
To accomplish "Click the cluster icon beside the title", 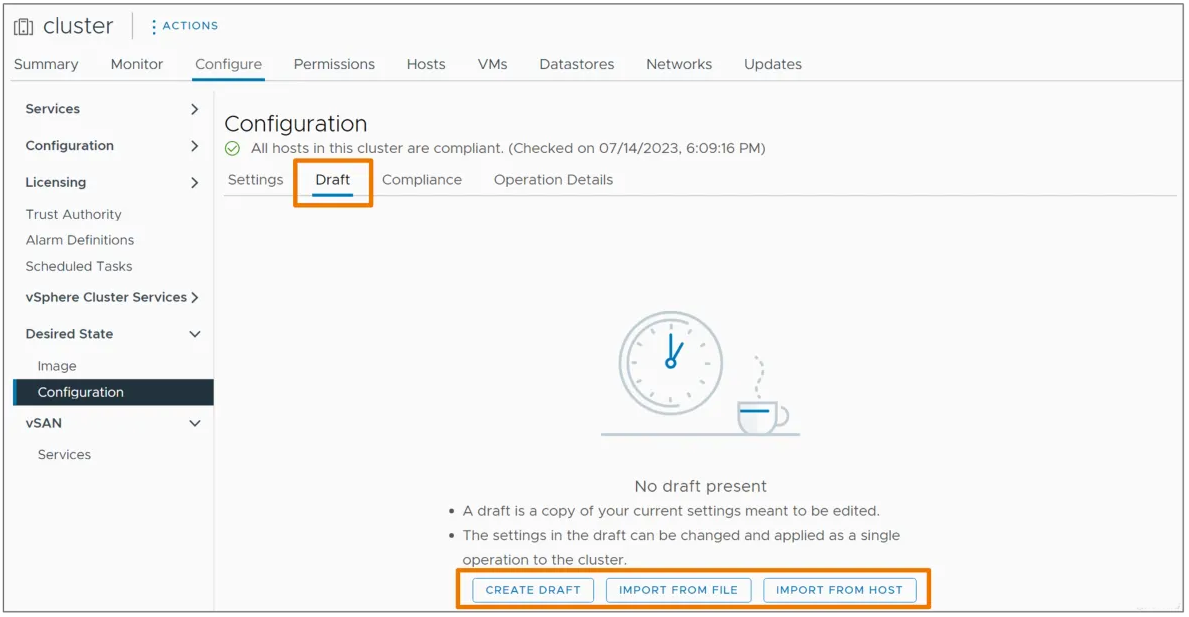I will [x=24, y=27].
